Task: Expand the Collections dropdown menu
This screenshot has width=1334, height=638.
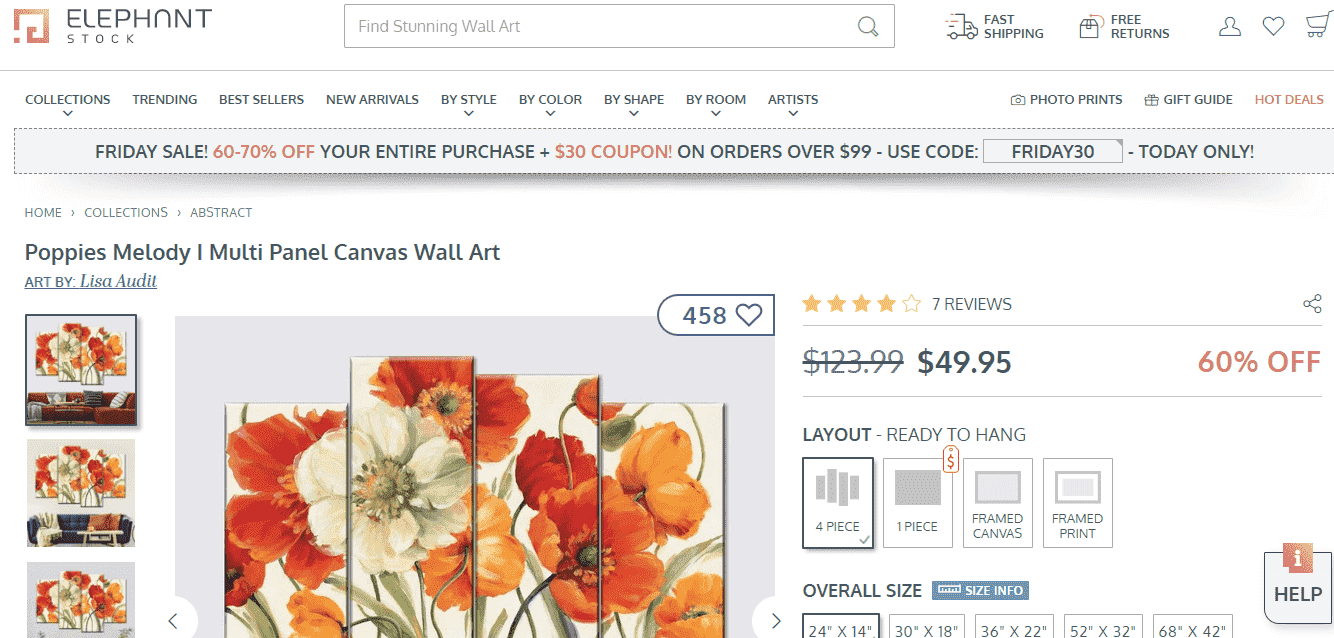Action: (67, 100)
